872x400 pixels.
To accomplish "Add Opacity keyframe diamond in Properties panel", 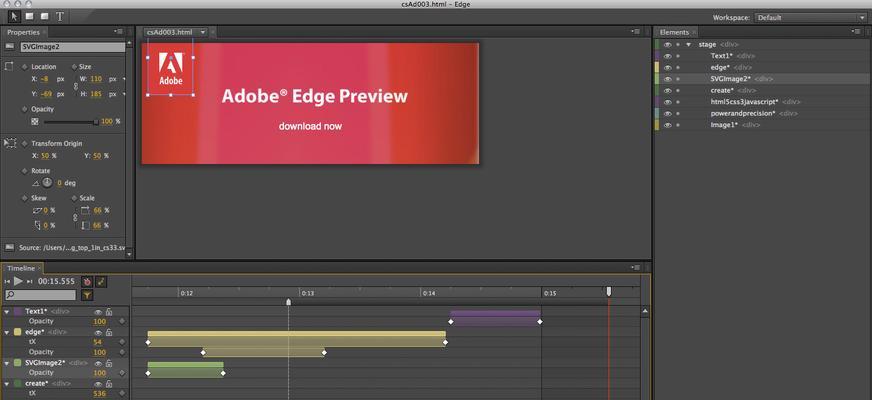I will click(24, 109).
